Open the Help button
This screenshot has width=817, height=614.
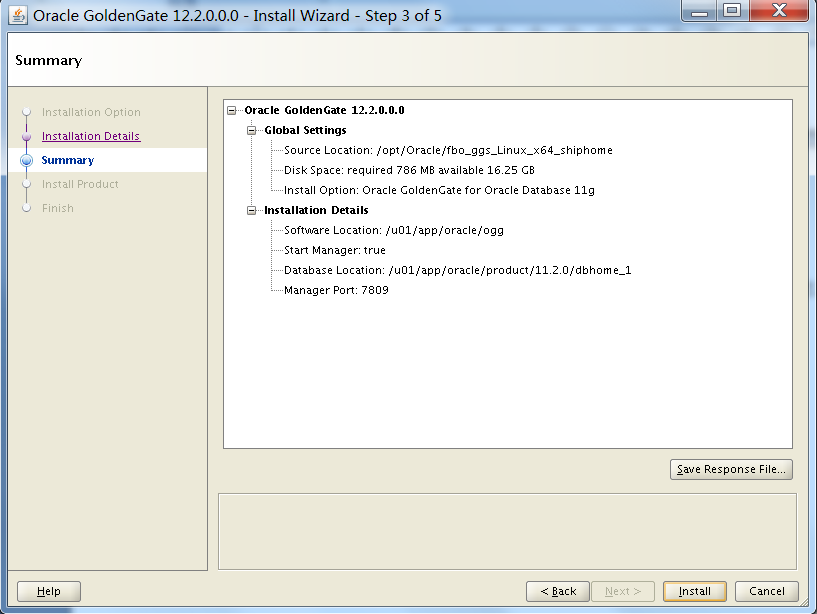pos(49,591)
